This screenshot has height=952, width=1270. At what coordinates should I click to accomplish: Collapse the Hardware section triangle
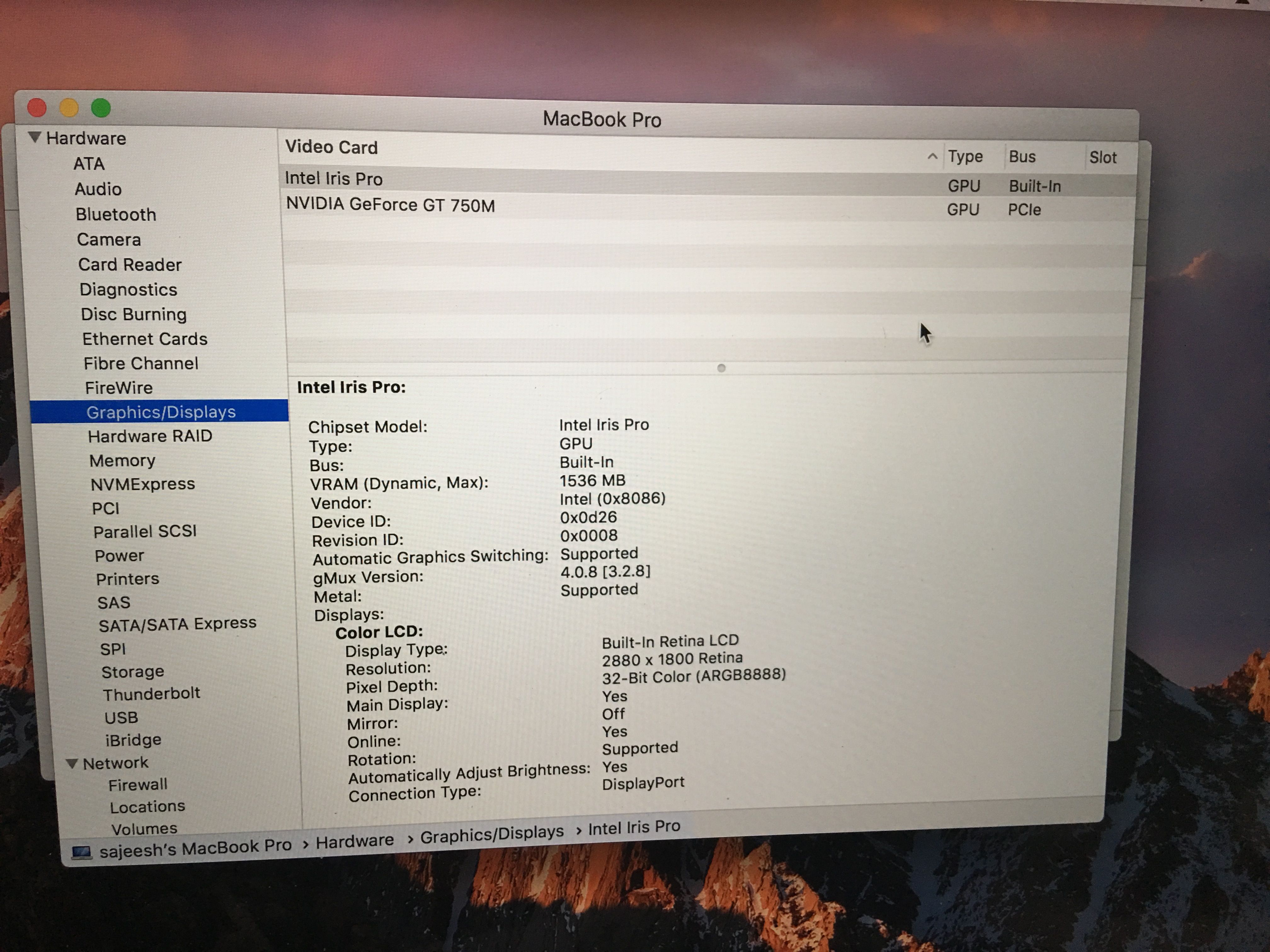(34, 137)
